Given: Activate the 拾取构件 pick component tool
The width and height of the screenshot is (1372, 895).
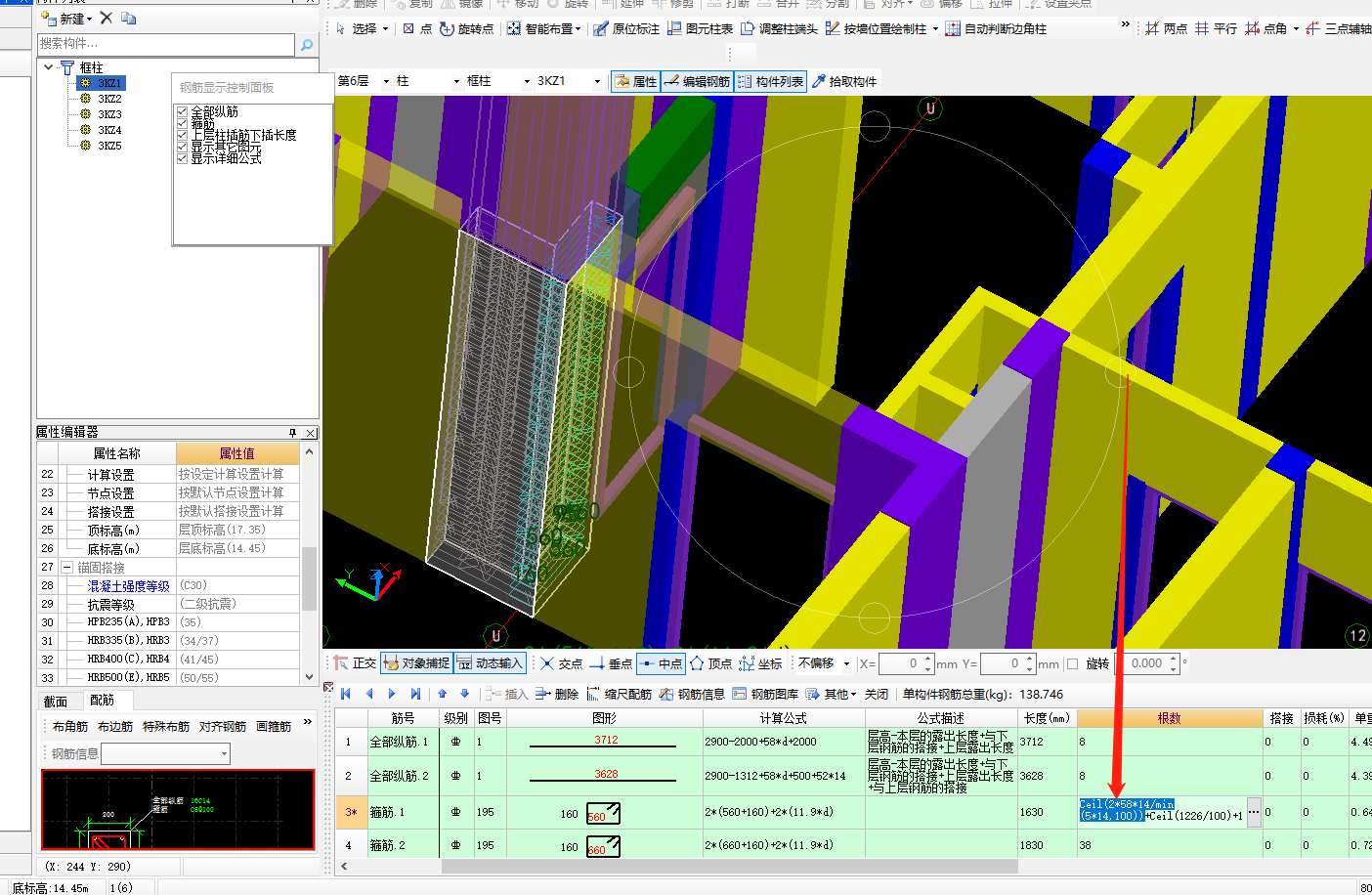Looking at the screenshot, I should [x=844, y=81].
